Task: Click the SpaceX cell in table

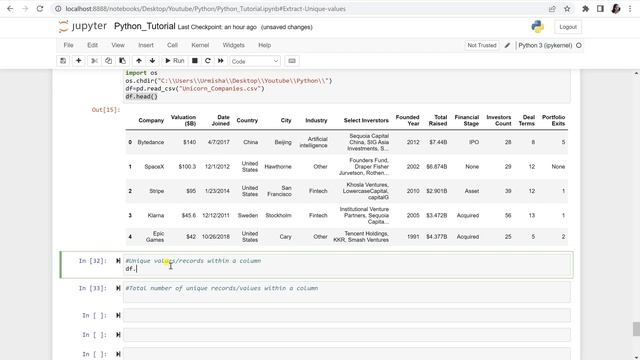Action: (154, 167)
